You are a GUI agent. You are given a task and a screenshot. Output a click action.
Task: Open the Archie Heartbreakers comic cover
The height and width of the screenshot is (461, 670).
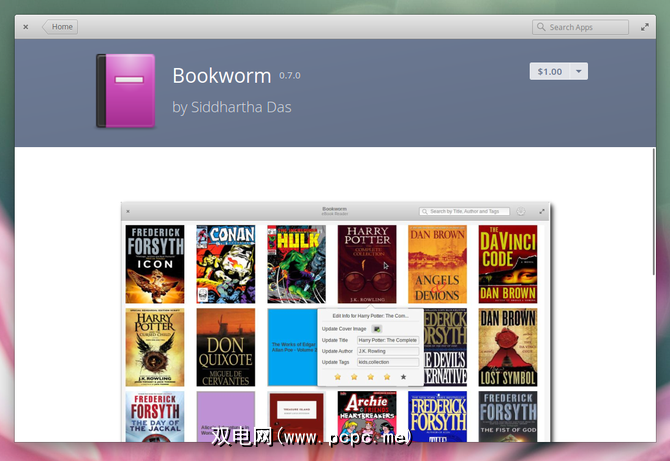[x=367, y=417]
